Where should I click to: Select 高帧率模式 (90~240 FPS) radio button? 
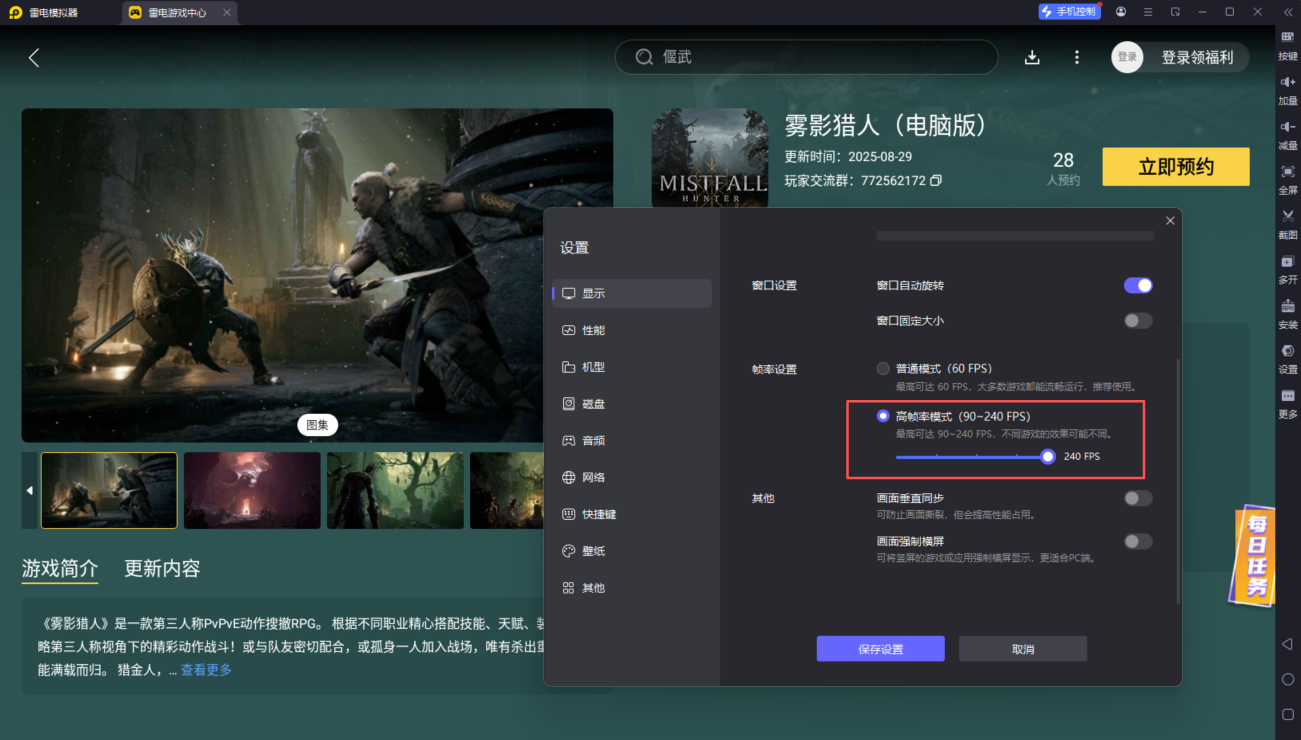point(883,416)
